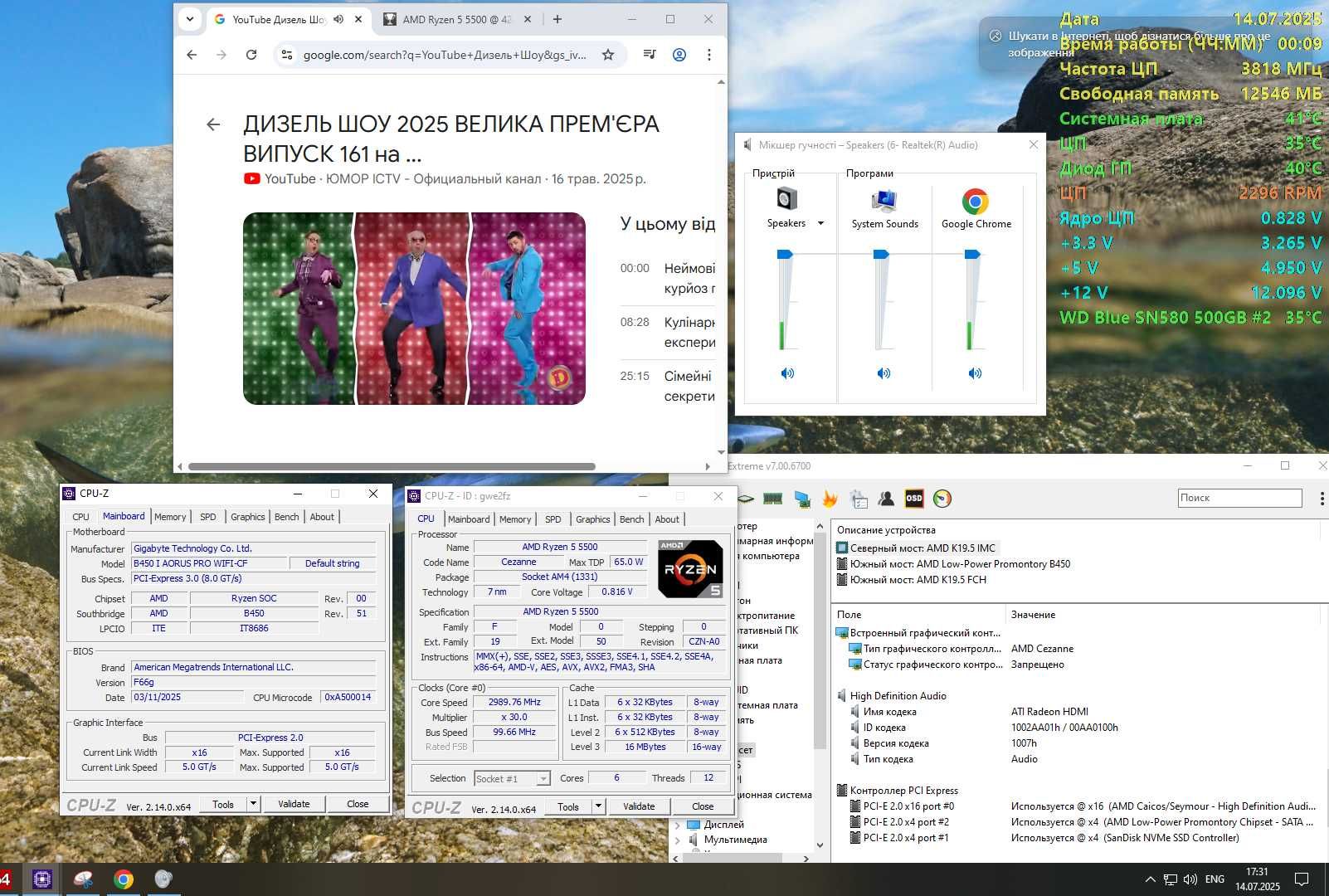Launch the AIDA64 stability test flame icon

(x=830, y=499)
